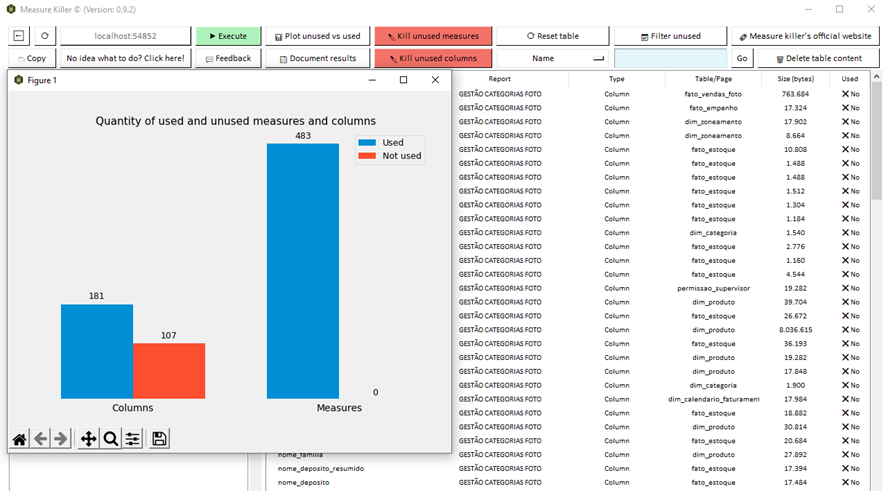Select the nome_deposito_resumido row name
886x491 pixels.
point(320,469)
